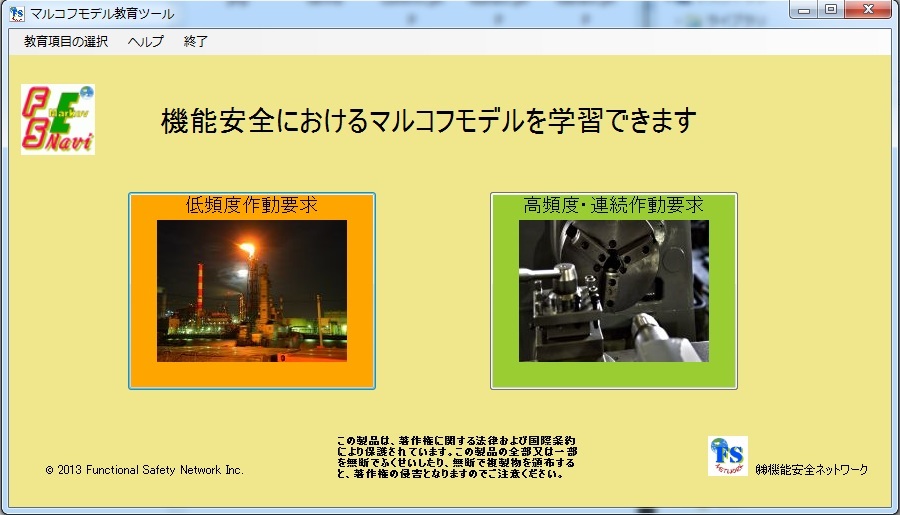The height and width of the screenshot is (515, 900).
Task: Open the ヘルプ menu
Action: (145, 41)
